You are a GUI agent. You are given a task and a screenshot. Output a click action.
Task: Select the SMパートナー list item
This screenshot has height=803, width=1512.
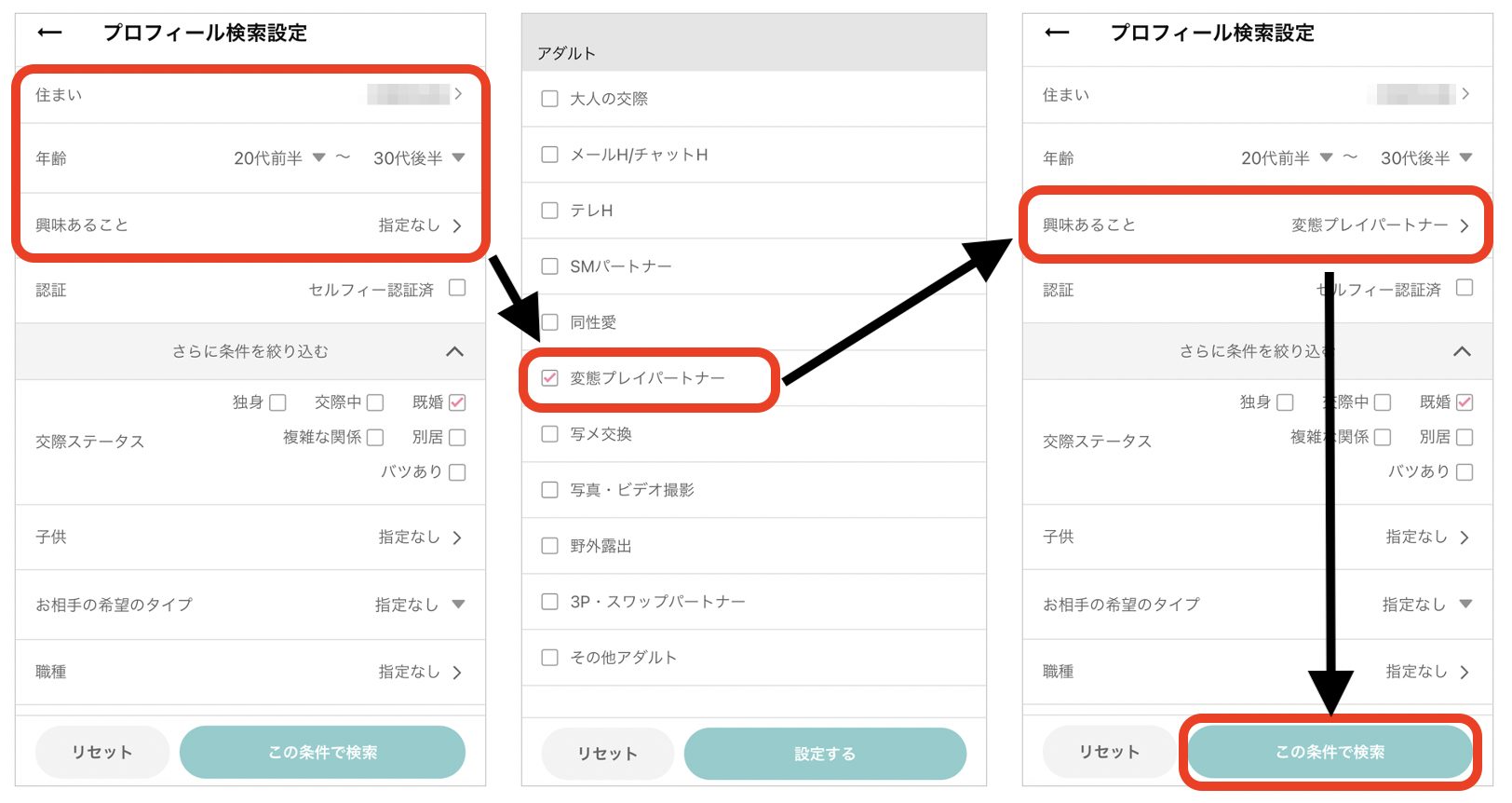pos(620,266)
